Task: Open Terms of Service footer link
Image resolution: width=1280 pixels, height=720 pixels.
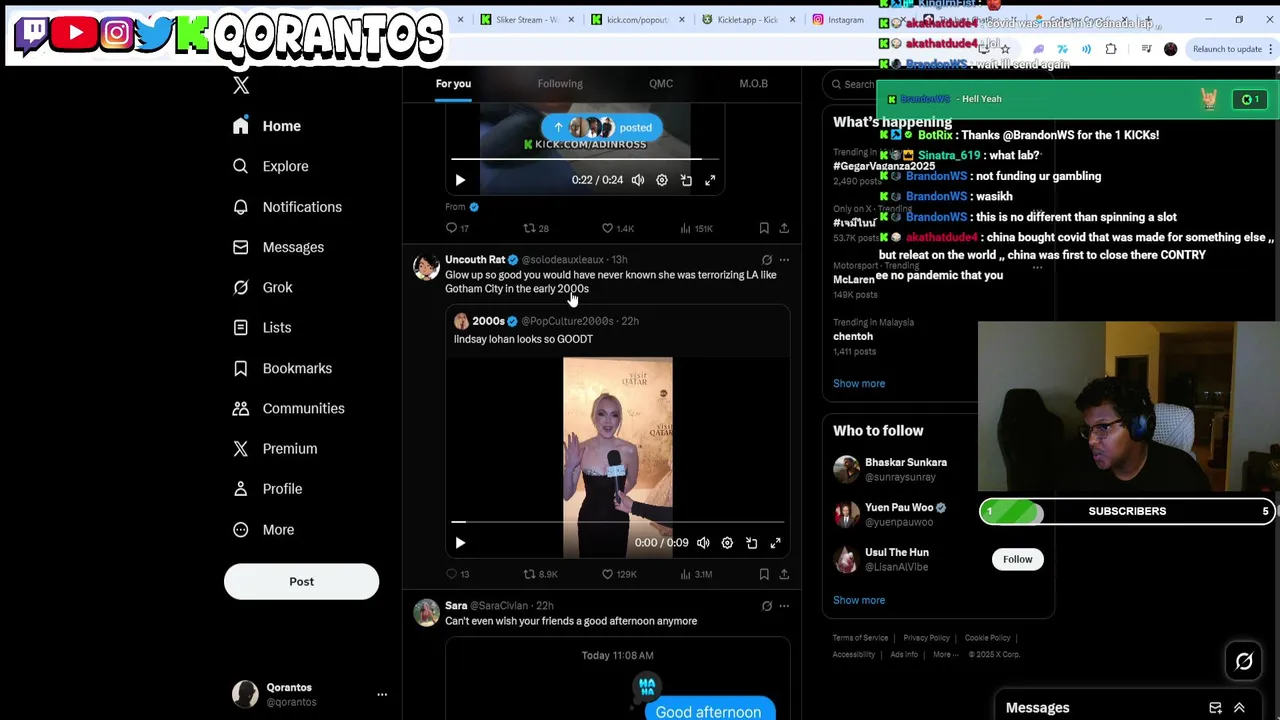Action: 860,638
